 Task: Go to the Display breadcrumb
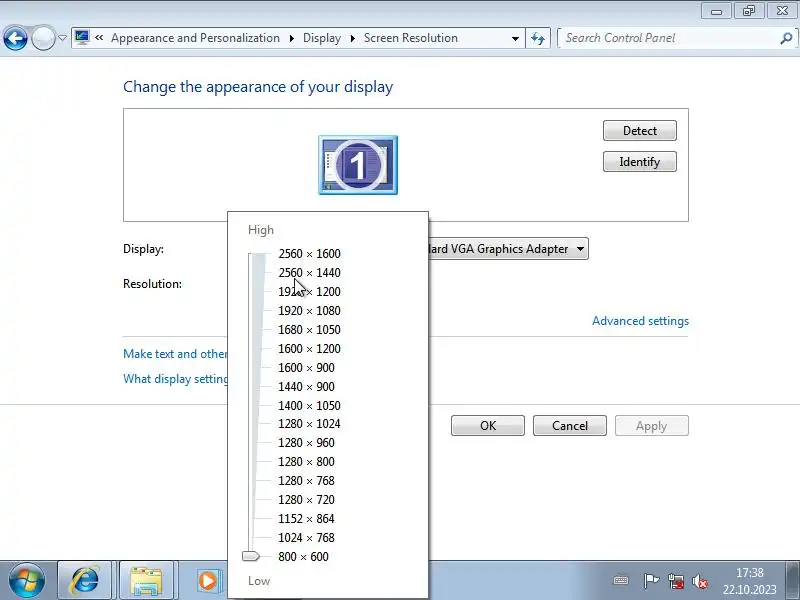(322, 38)
